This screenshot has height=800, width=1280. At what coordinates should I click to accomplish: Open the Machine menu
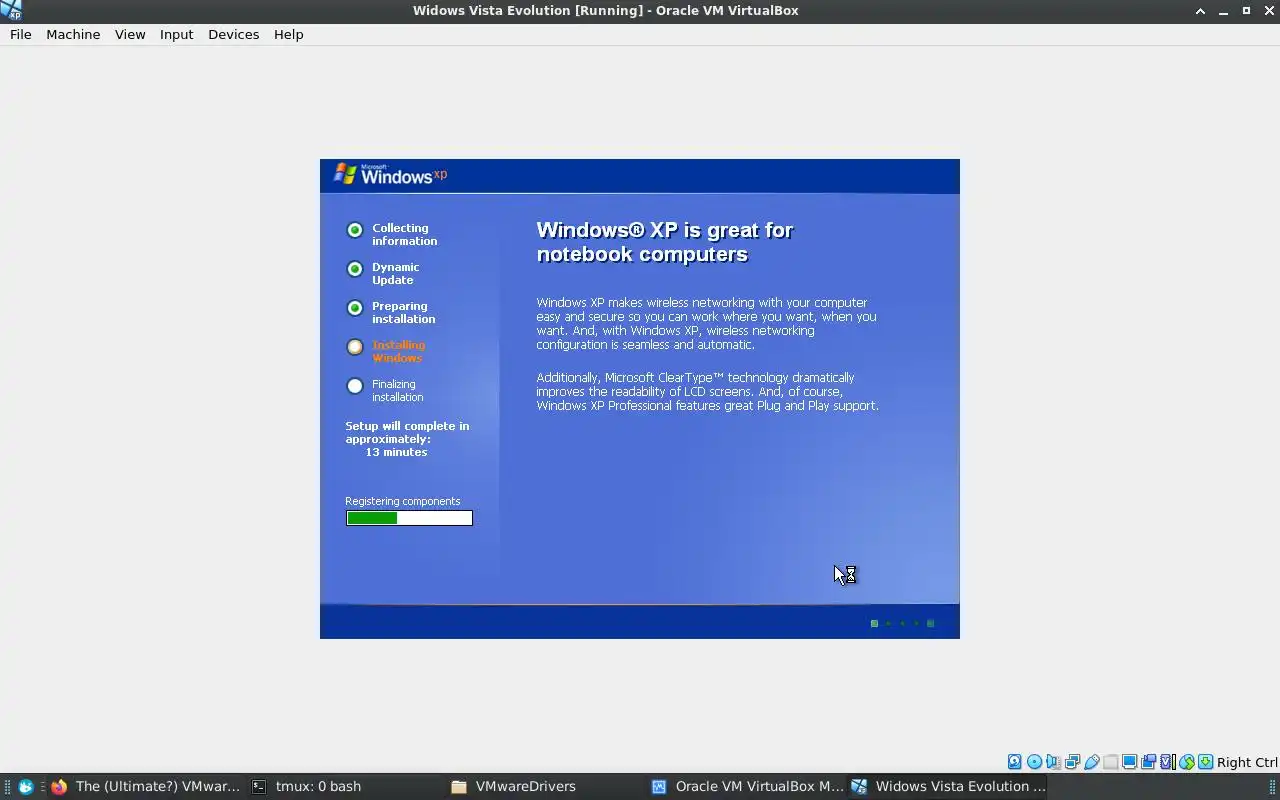73,34
